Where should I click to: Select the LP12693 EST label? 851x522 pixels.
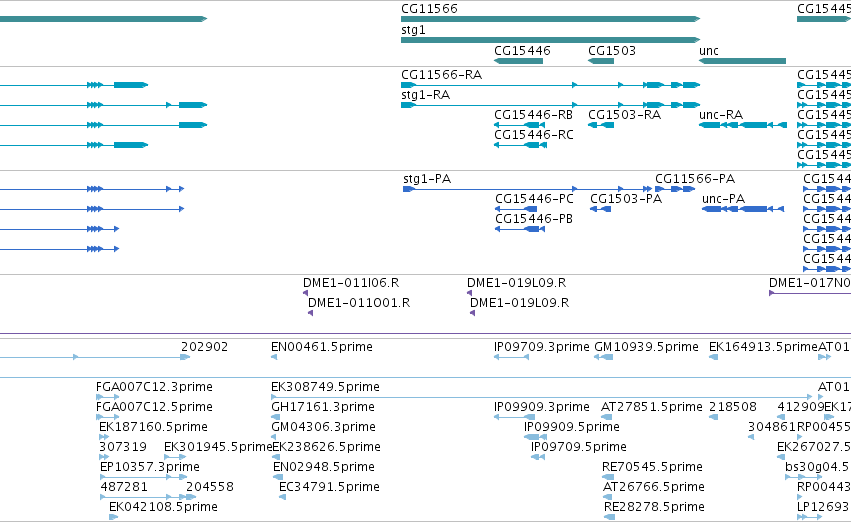[823, 508]
